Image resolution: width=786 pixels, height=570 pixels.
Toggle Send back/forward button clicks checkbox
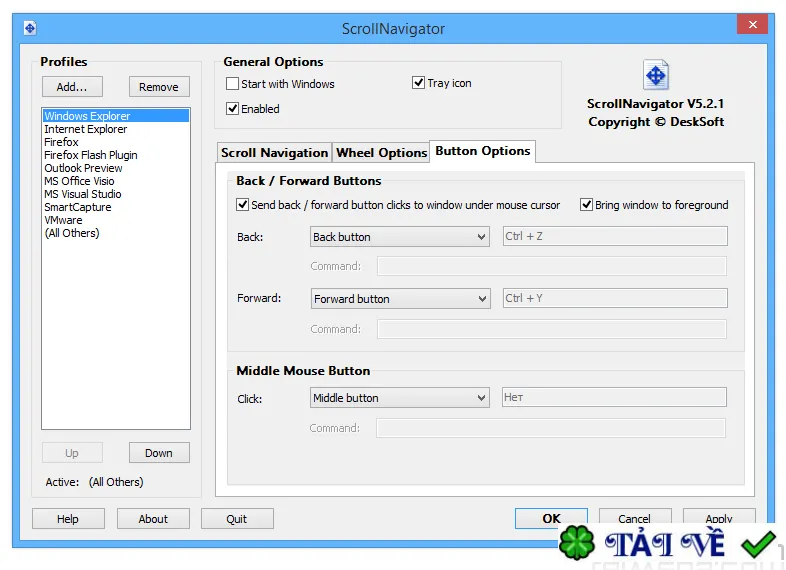click(242, 205)
